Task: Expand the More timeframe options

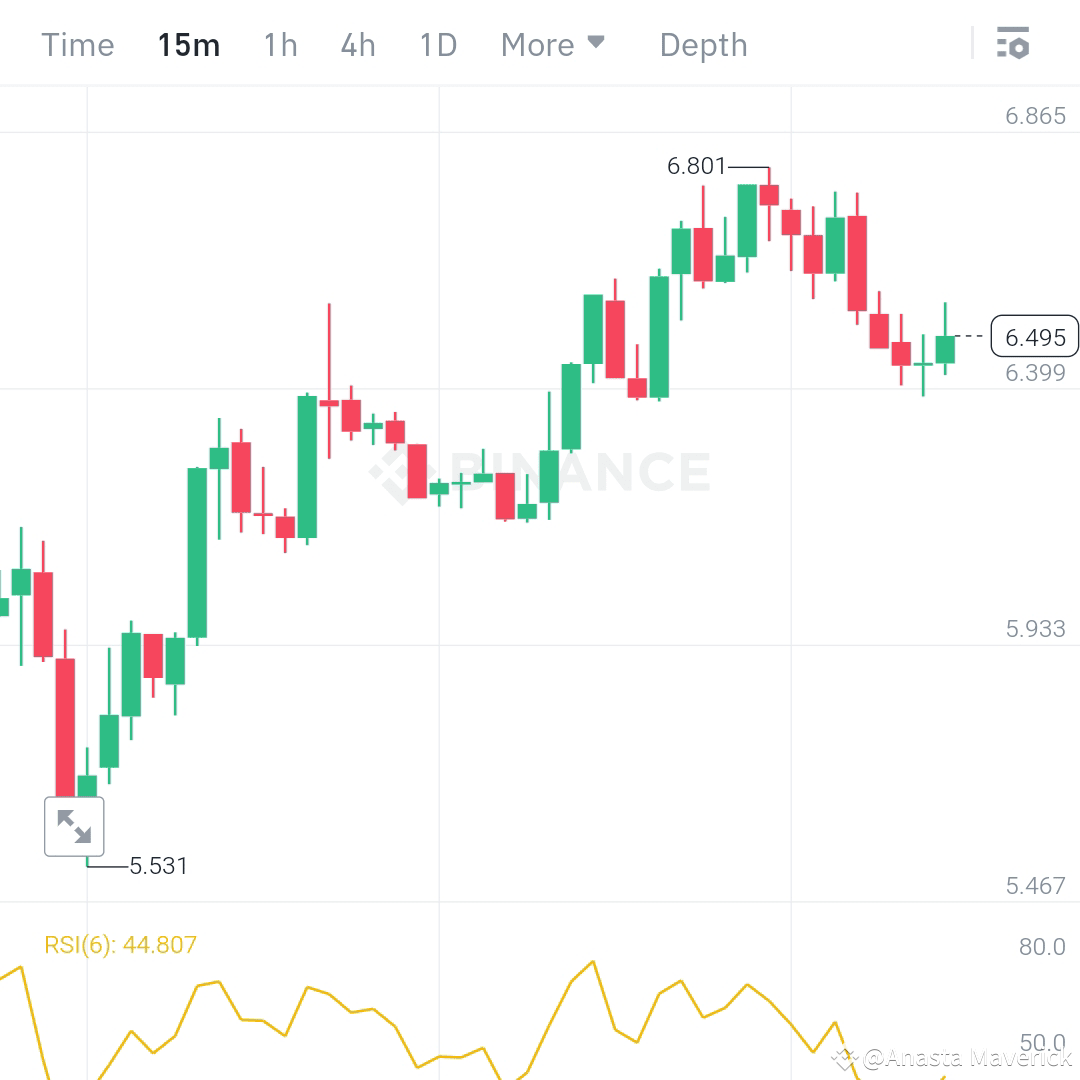Action: (538, 44)
